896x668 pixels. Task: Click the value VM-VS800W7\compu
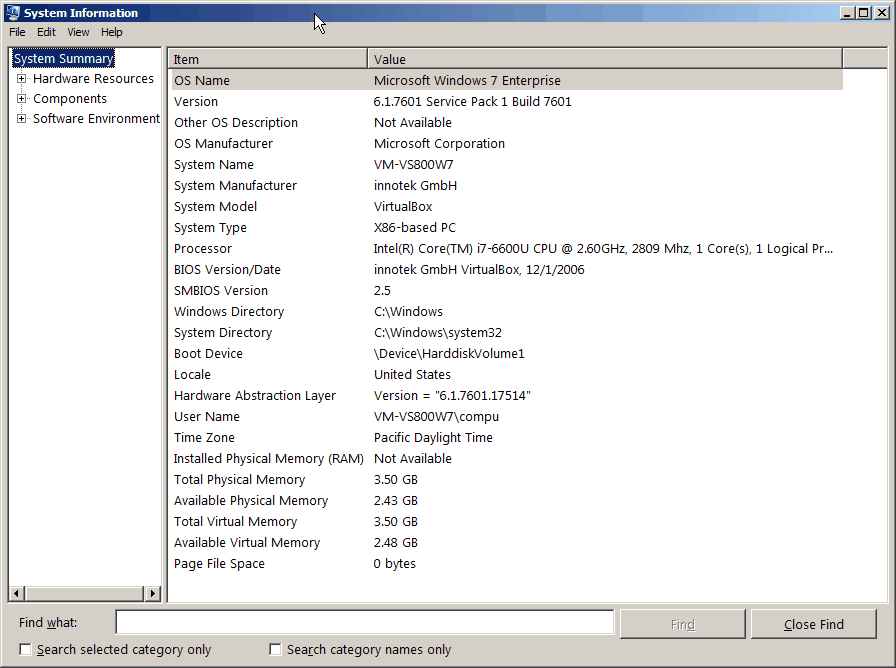(437, 417)
